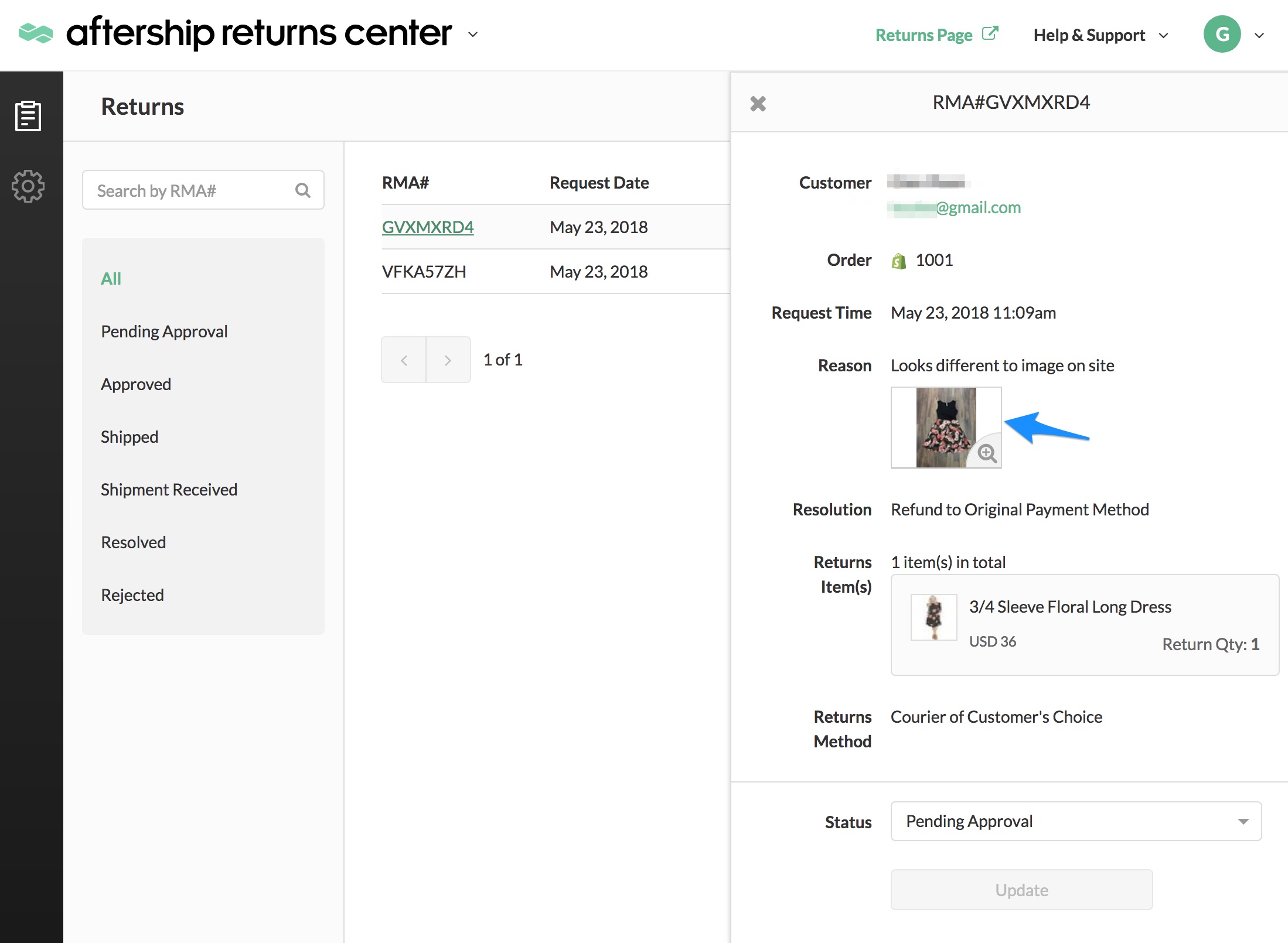Click the zoom-in icon on reason photo
This screenshot has height=943, width=1288.
click(987, 453)
